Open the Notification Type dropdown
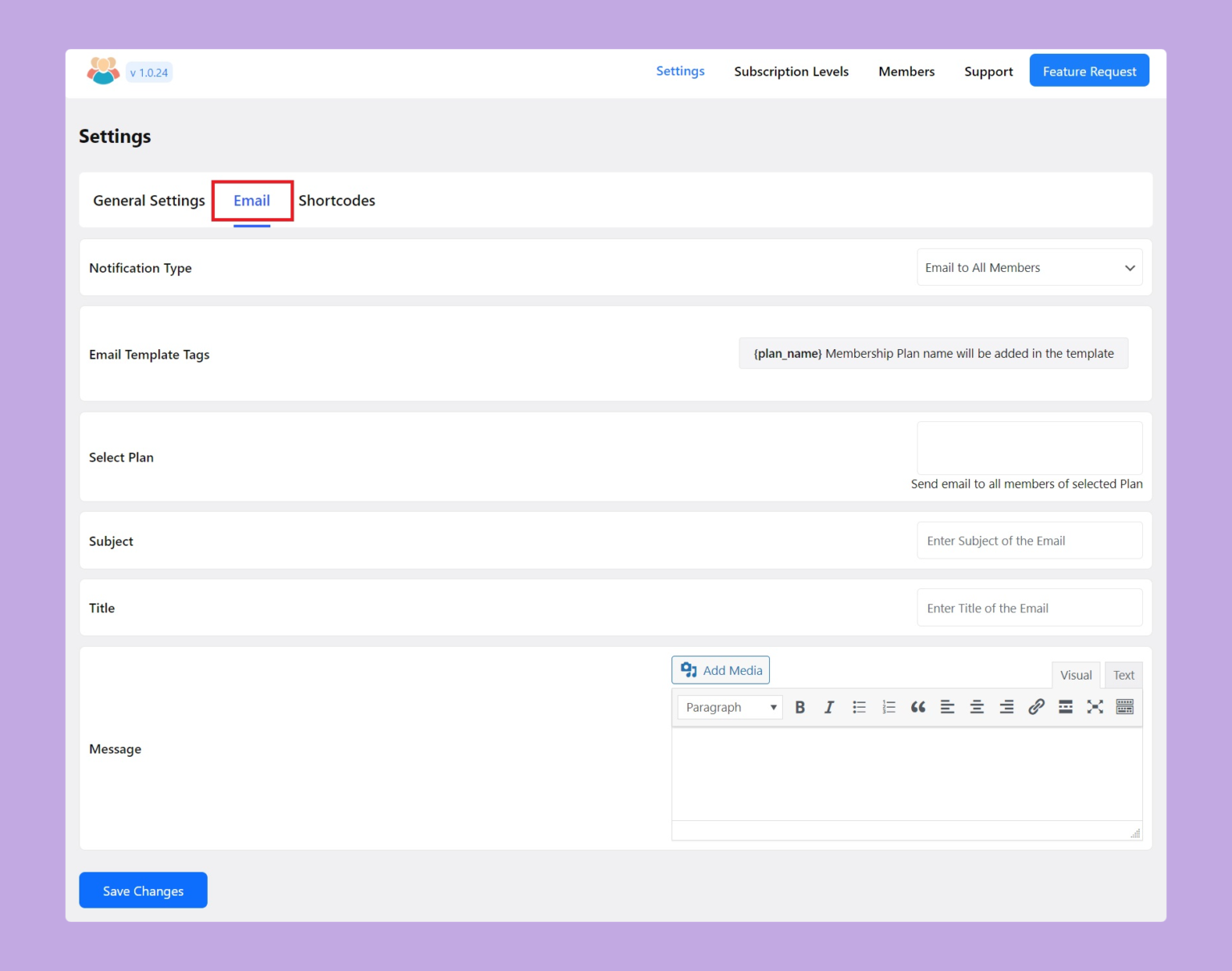 pos(1029,267)
